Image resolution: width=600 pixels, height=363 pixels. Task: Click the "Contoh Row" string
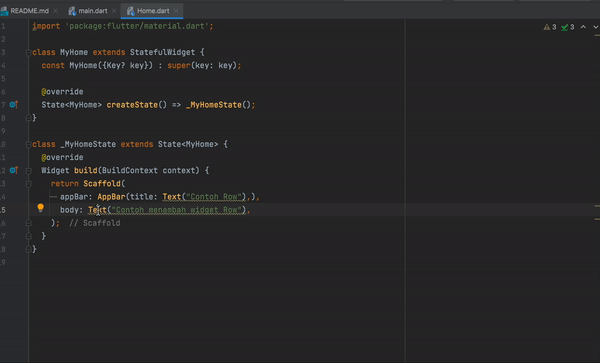[215, 197]
